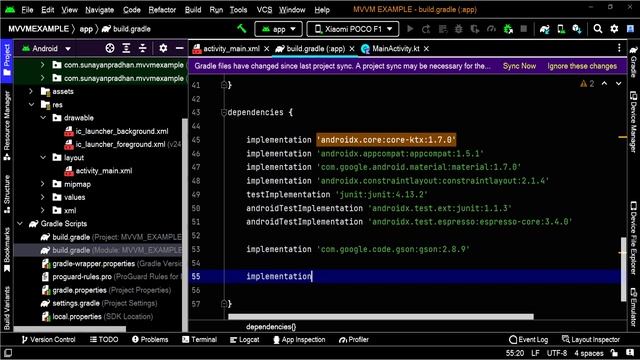Open the Build menu
Screen dimensions: 640x360
(x=193, y=10)
